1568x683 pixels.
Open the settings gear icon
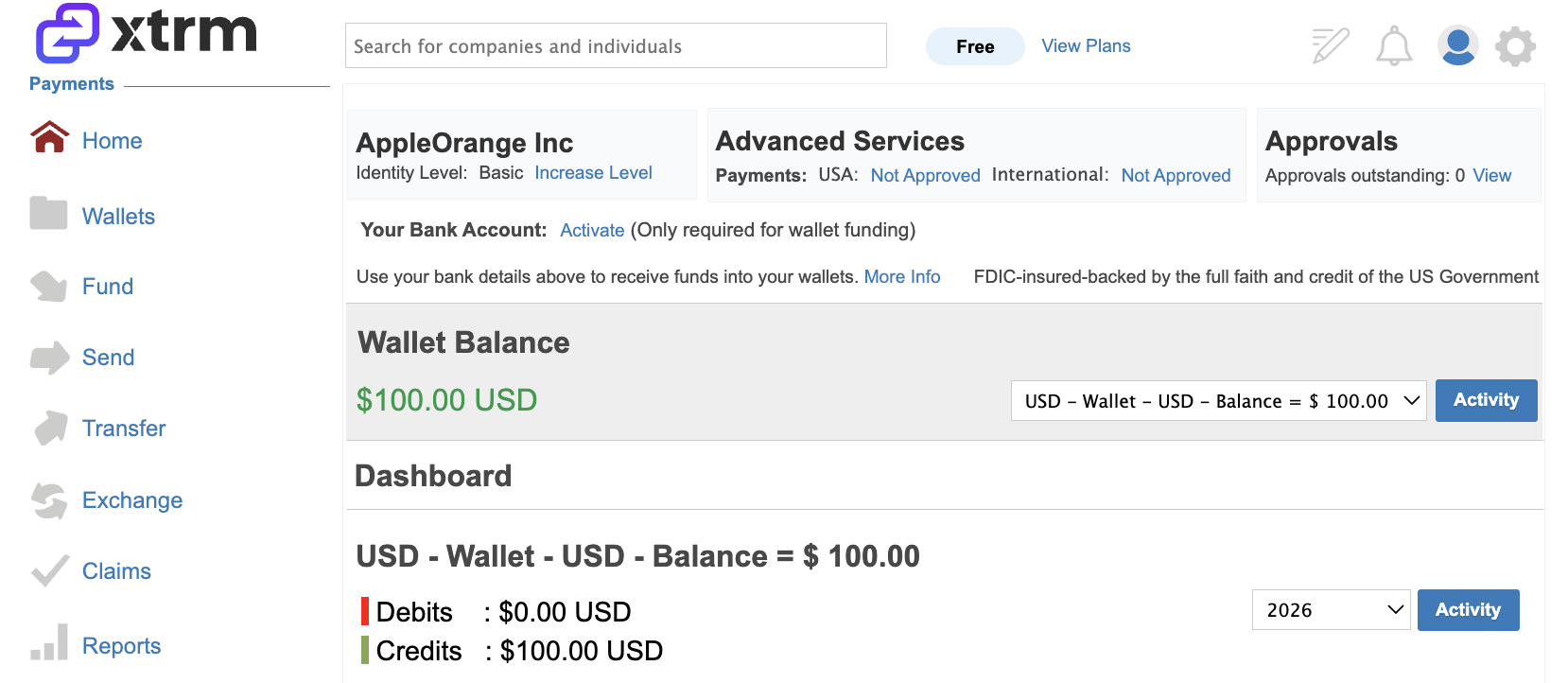1515,45
